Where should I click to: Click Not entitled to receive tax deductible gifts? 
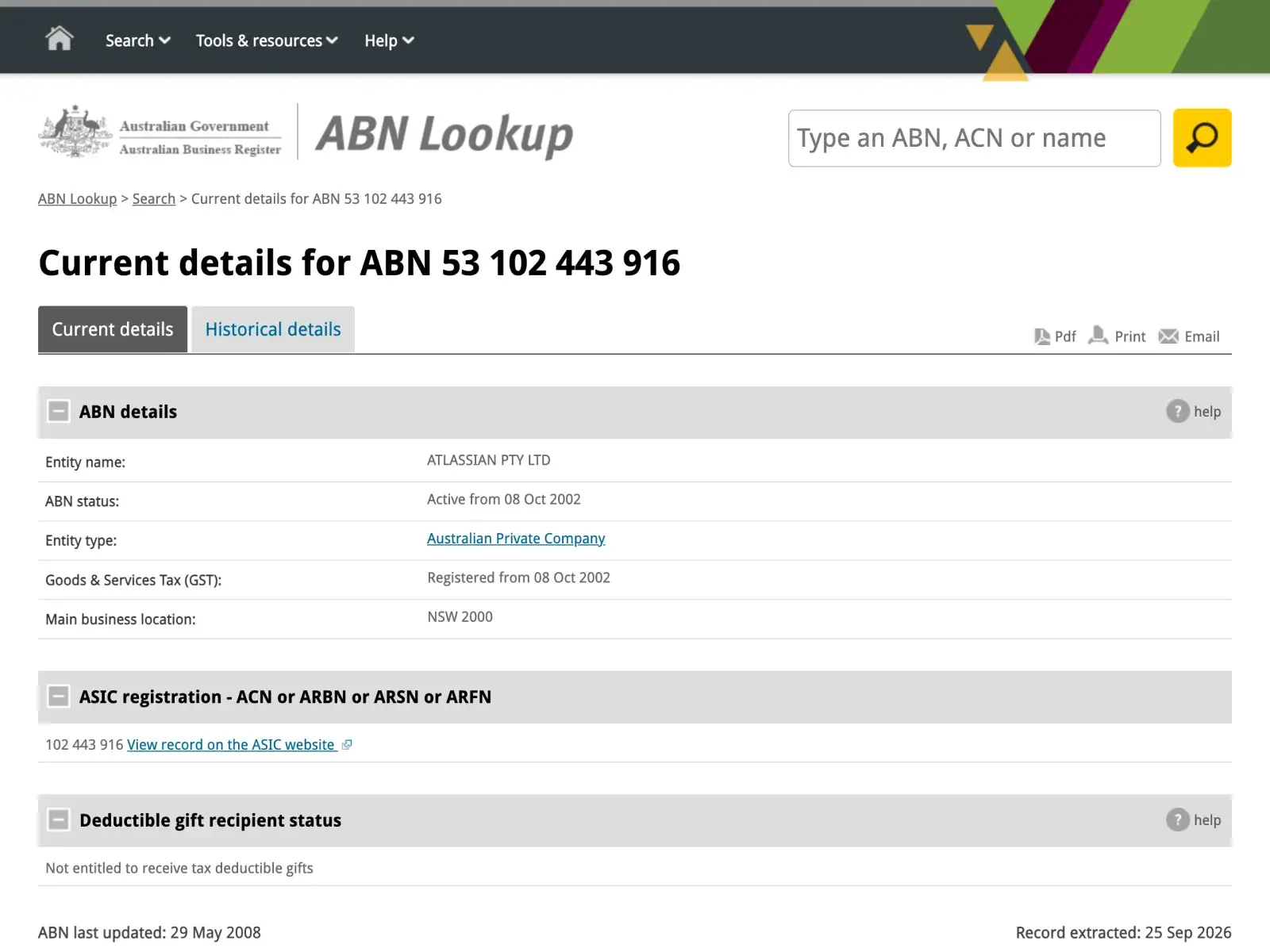point(179,868)
